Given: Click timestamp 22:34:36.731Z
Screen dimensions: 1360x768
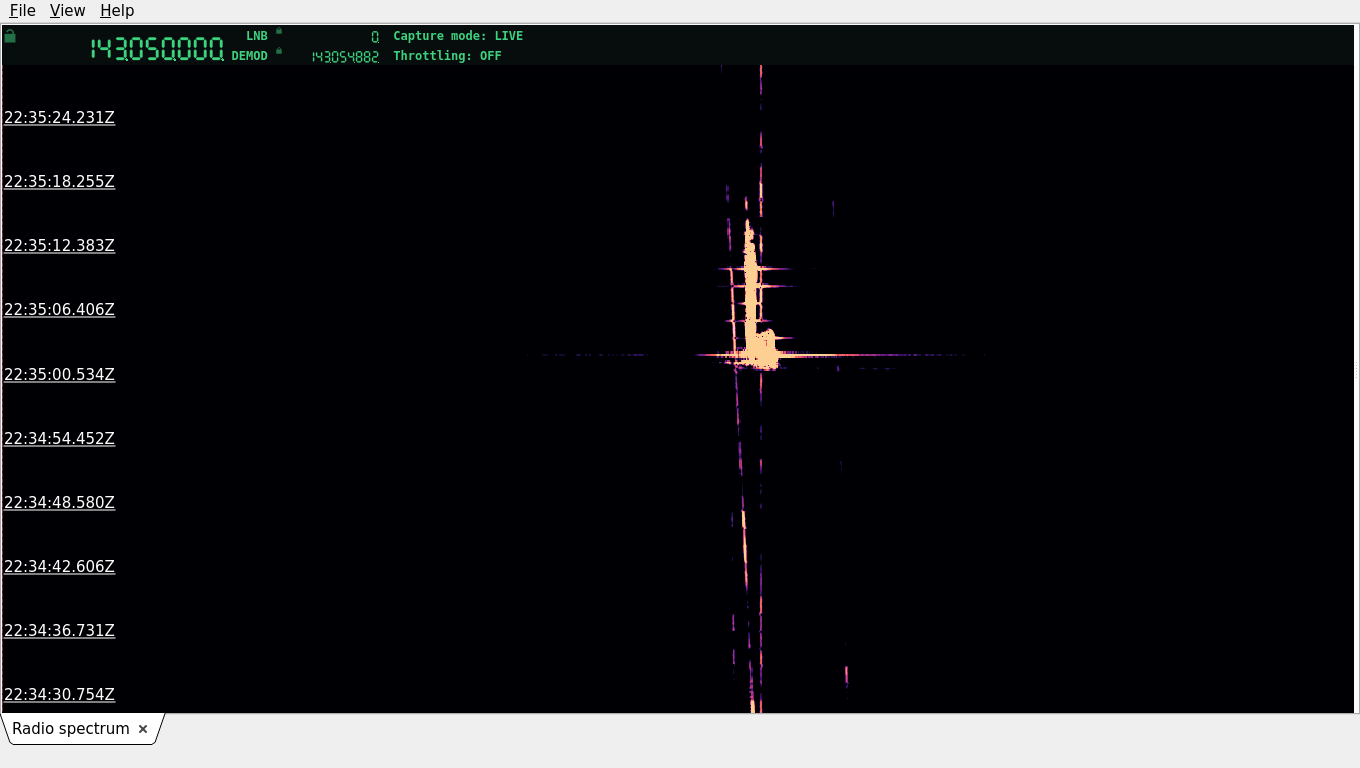Looking at the screenshot, I should [59, 630].
